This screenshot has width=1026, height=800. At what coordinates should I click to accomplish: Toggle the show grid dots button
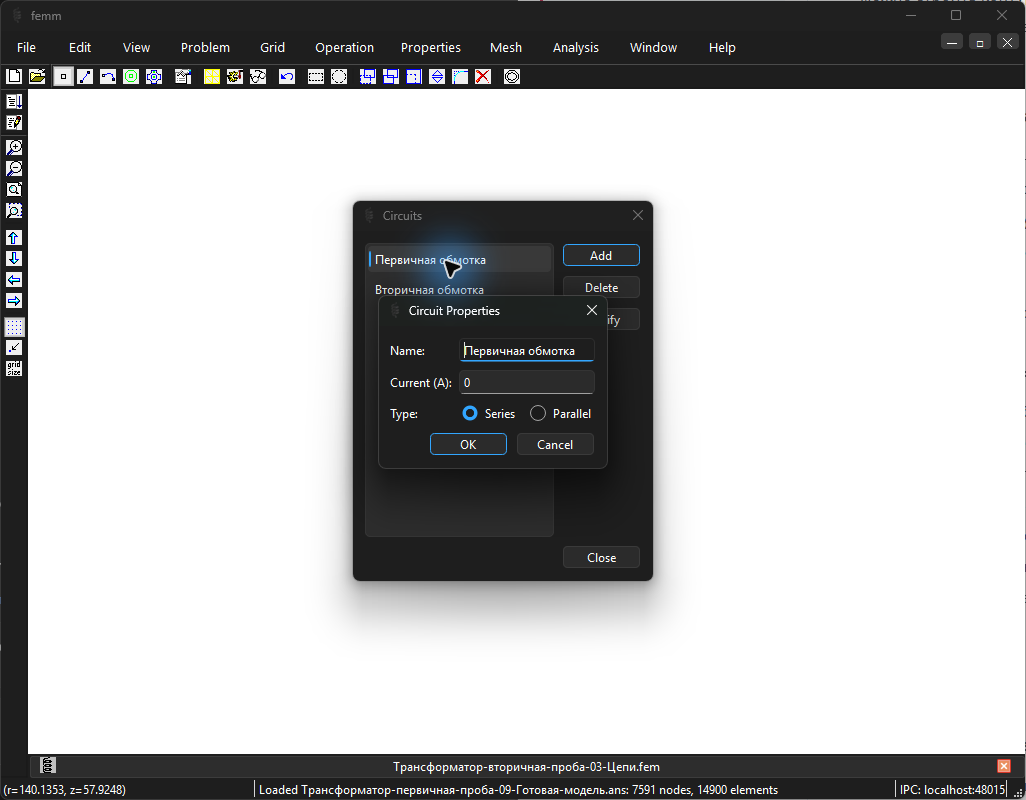14,326
